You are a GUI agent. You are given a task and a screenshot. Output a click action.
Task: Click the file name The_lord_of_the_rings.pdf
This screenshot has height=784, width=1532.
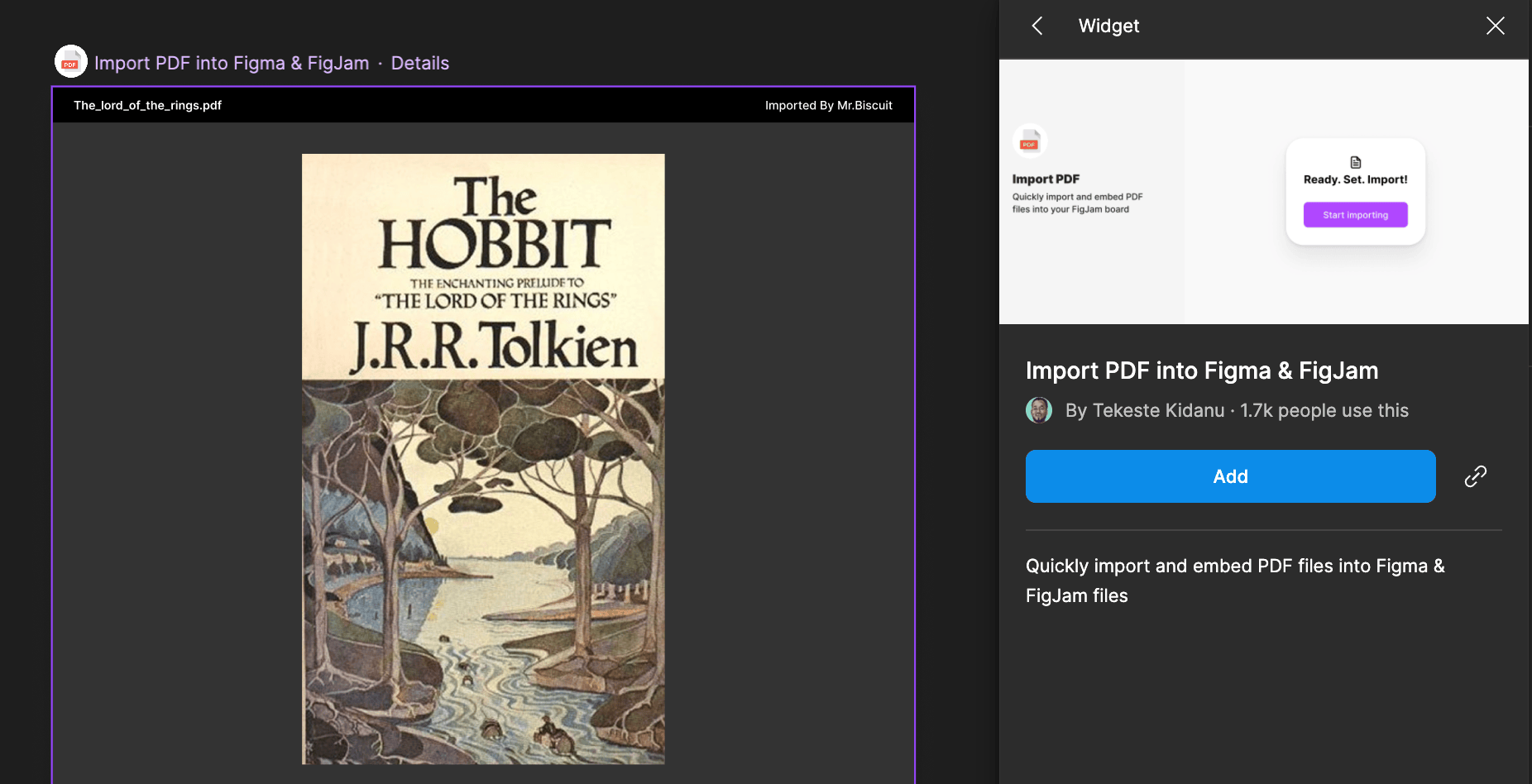pos(147,105)
